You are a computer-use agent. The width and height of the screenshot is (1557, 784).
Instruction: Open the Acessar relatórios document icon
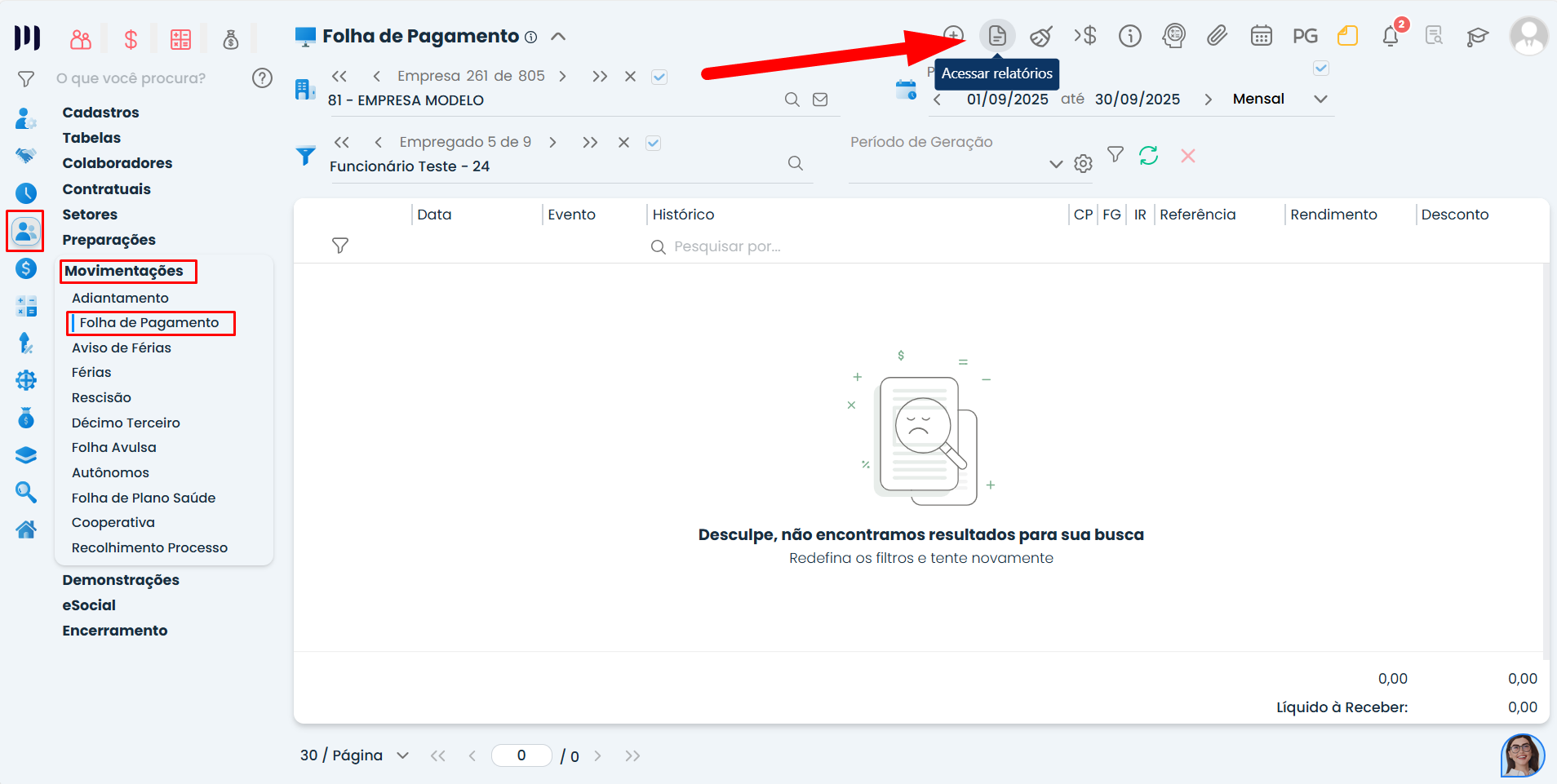[x=997, y=36]
